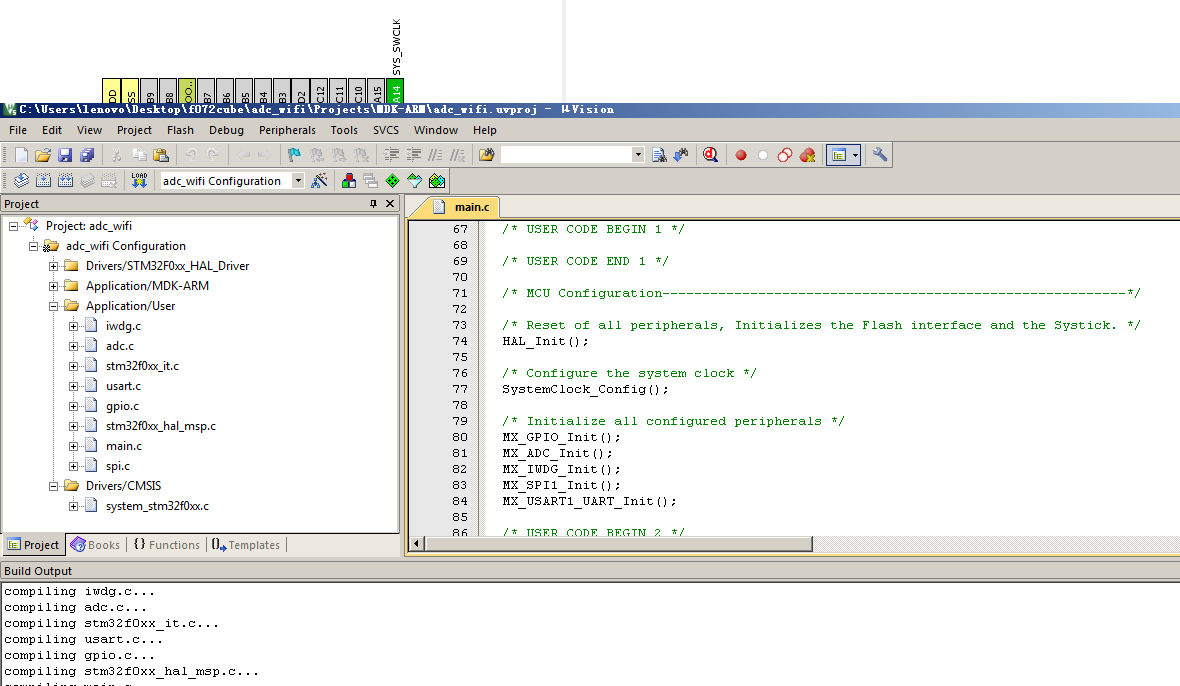This screenshot has height=686, width=1180.
Task: Click the Translate current file icon
Action: 21,181
